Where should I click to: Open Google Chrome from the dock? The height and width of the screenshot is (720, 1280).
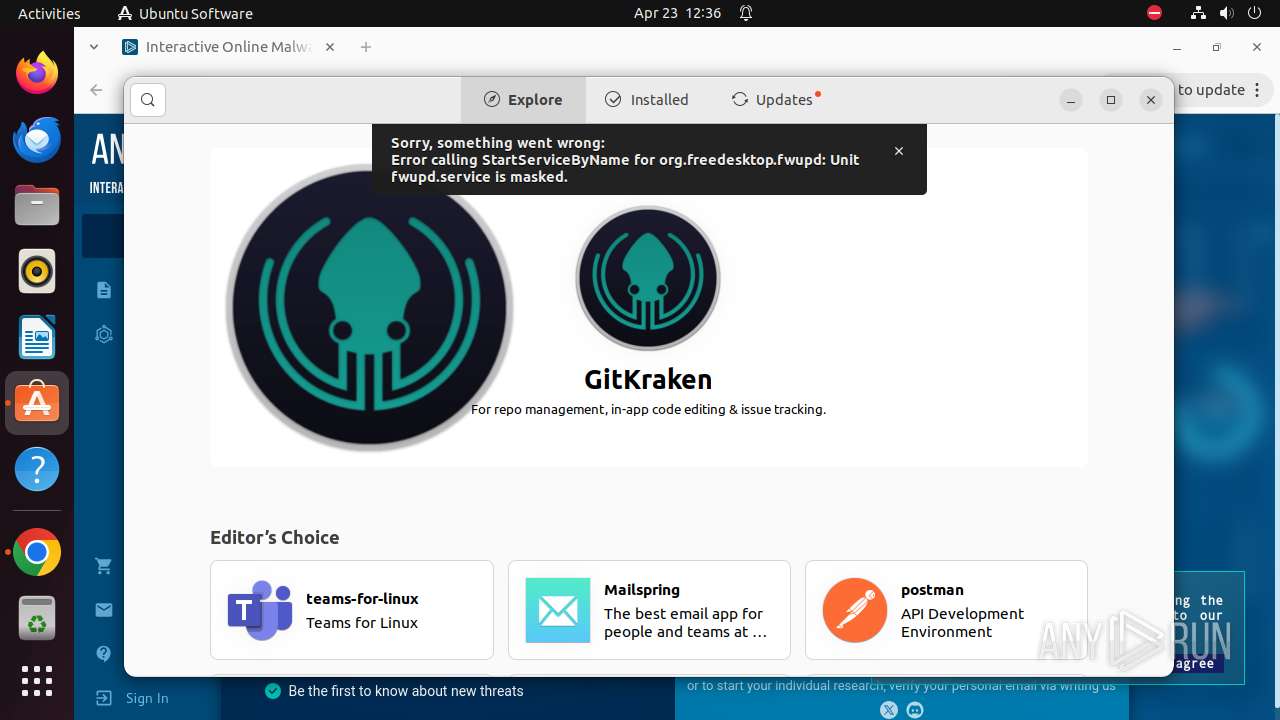point(37,552)
